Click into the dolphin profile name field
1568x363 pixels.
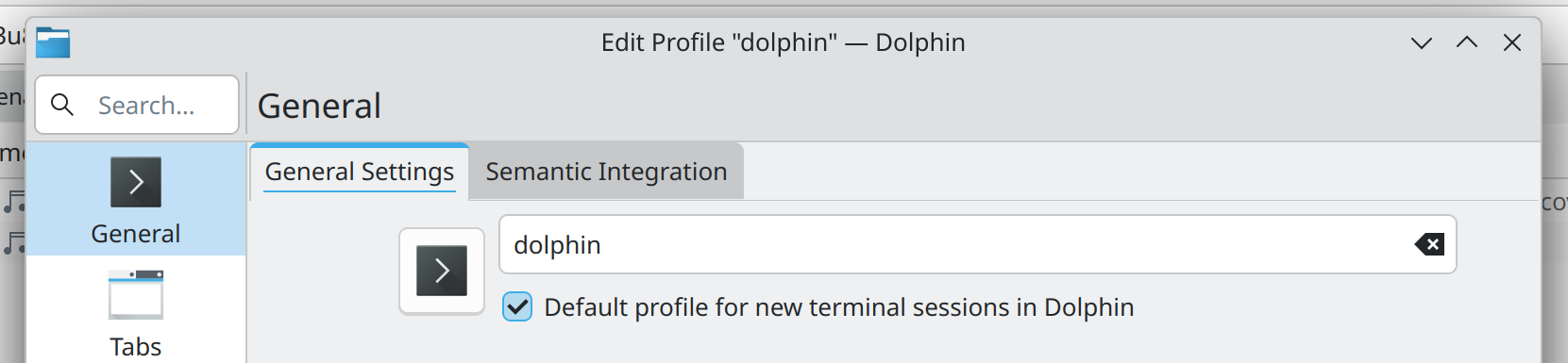978,245
